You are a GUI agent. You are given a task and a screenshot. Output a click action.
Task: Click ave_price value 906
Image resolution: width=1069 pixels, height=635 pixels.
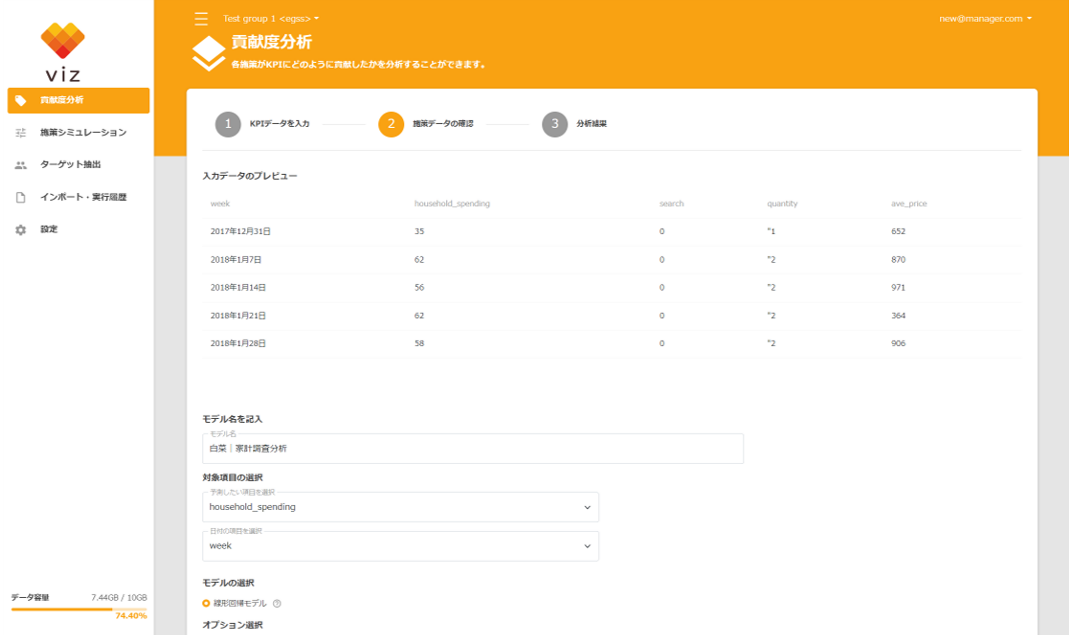(898, 344)
